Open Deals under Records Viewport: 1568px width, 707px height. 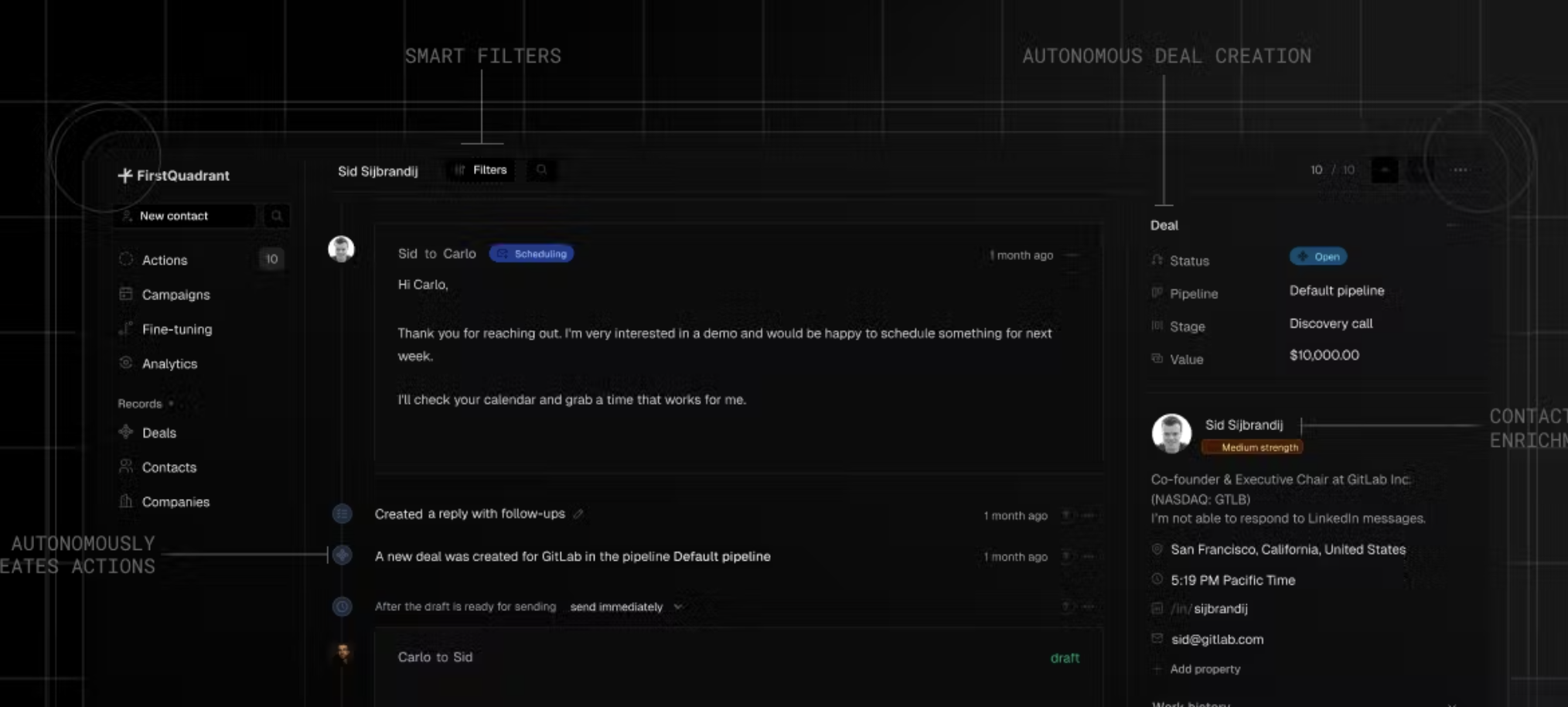159,433
